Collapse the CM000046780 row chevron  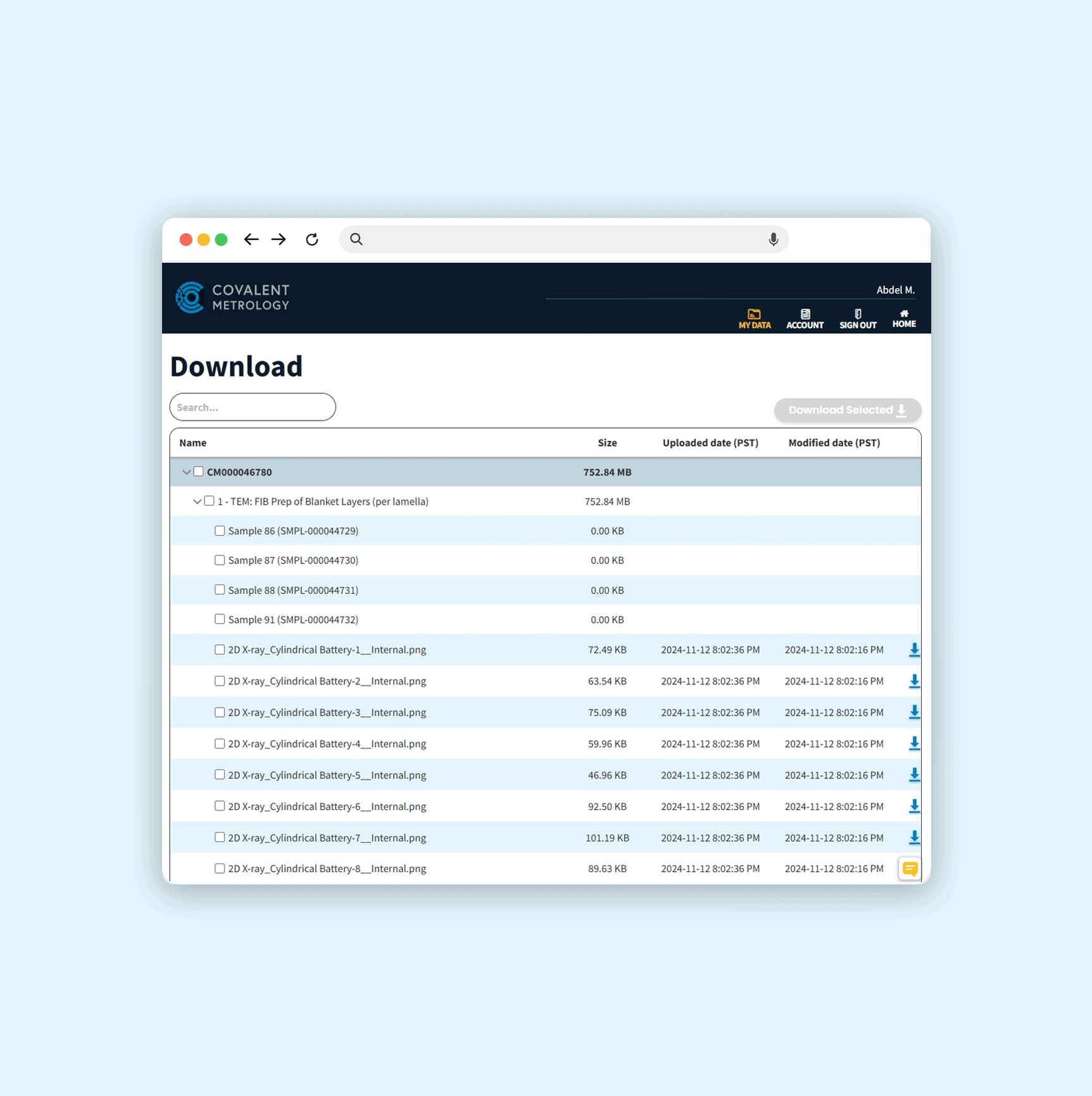tap(186, 472)
